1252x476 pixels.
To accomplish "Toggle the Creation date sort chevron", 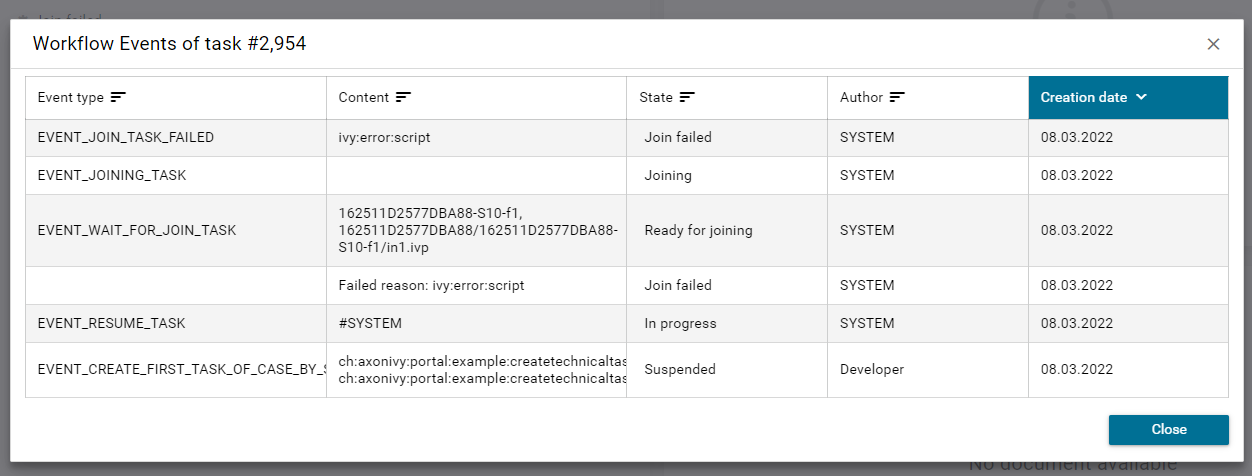I will coord(1141,97).
